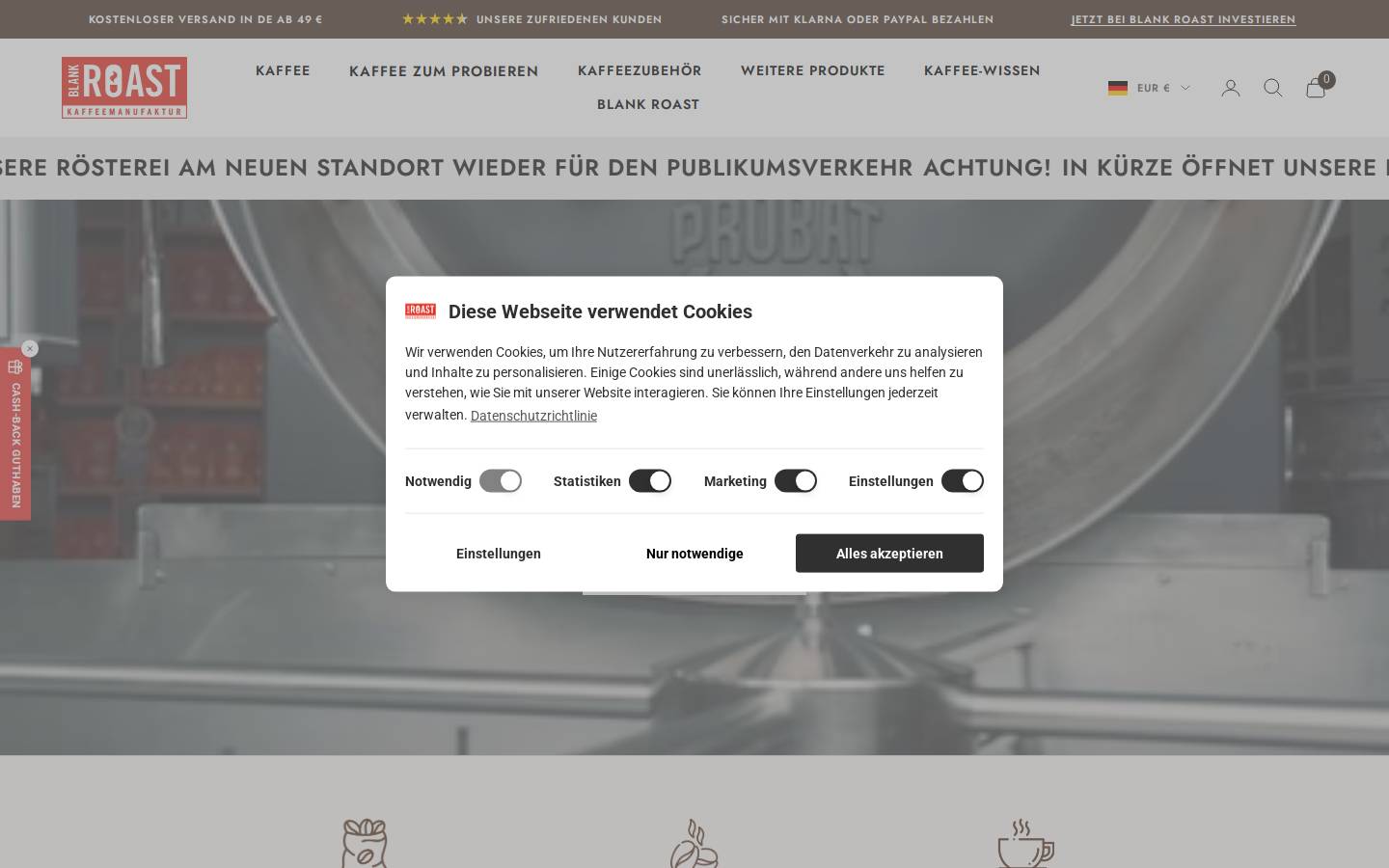Click Sicher mit Klarna oder PayPal bezahlen

[858, 19]
